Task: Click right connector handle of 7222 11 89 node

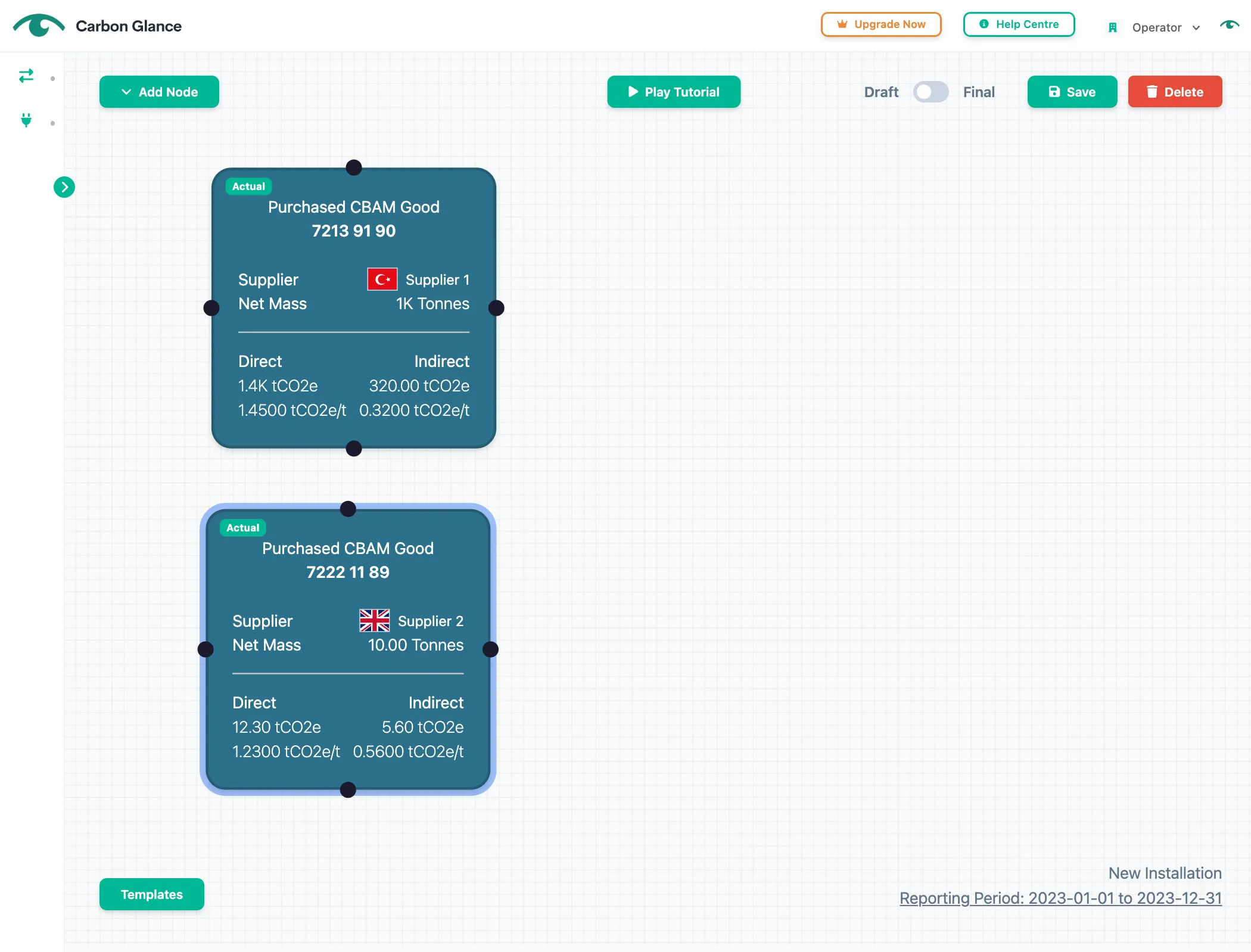Action: [490, 649]
